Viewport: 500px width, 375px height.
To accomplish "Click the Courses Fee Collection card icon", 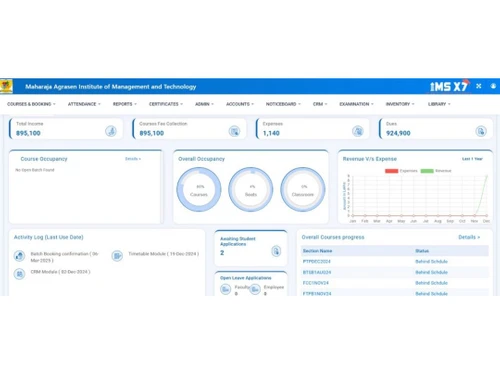I will [234, 131].
